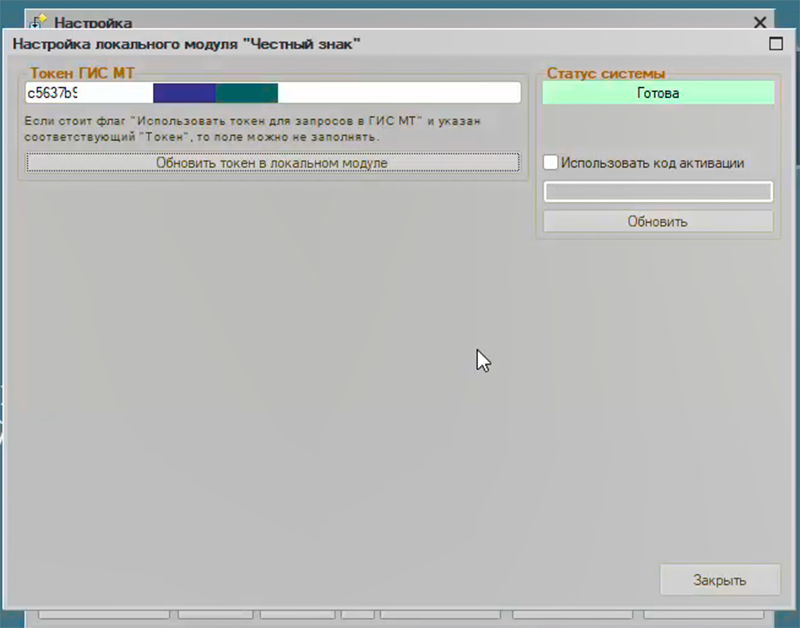Maximize the Честный знак settings dialog
This screenshot has width=800, height=628.
pos(775,43)
